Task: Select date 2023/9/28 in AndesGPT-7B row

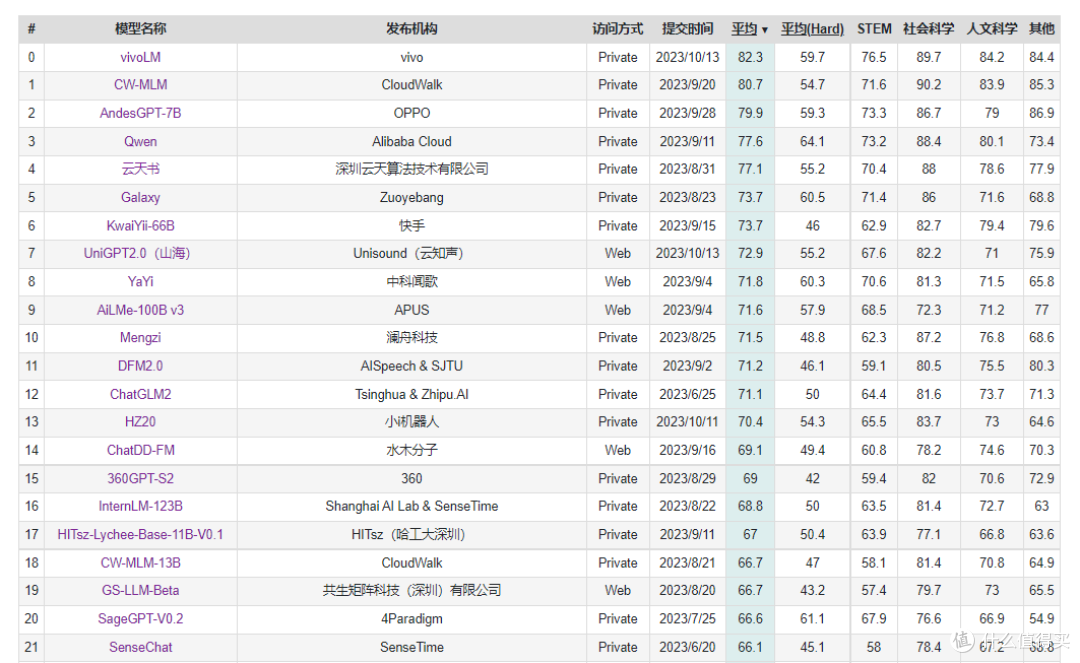Action: (687, 113)
